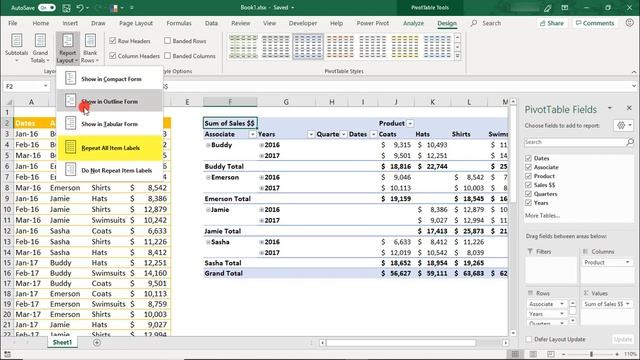Click the zoom slider handle

[x=591, y=354]
